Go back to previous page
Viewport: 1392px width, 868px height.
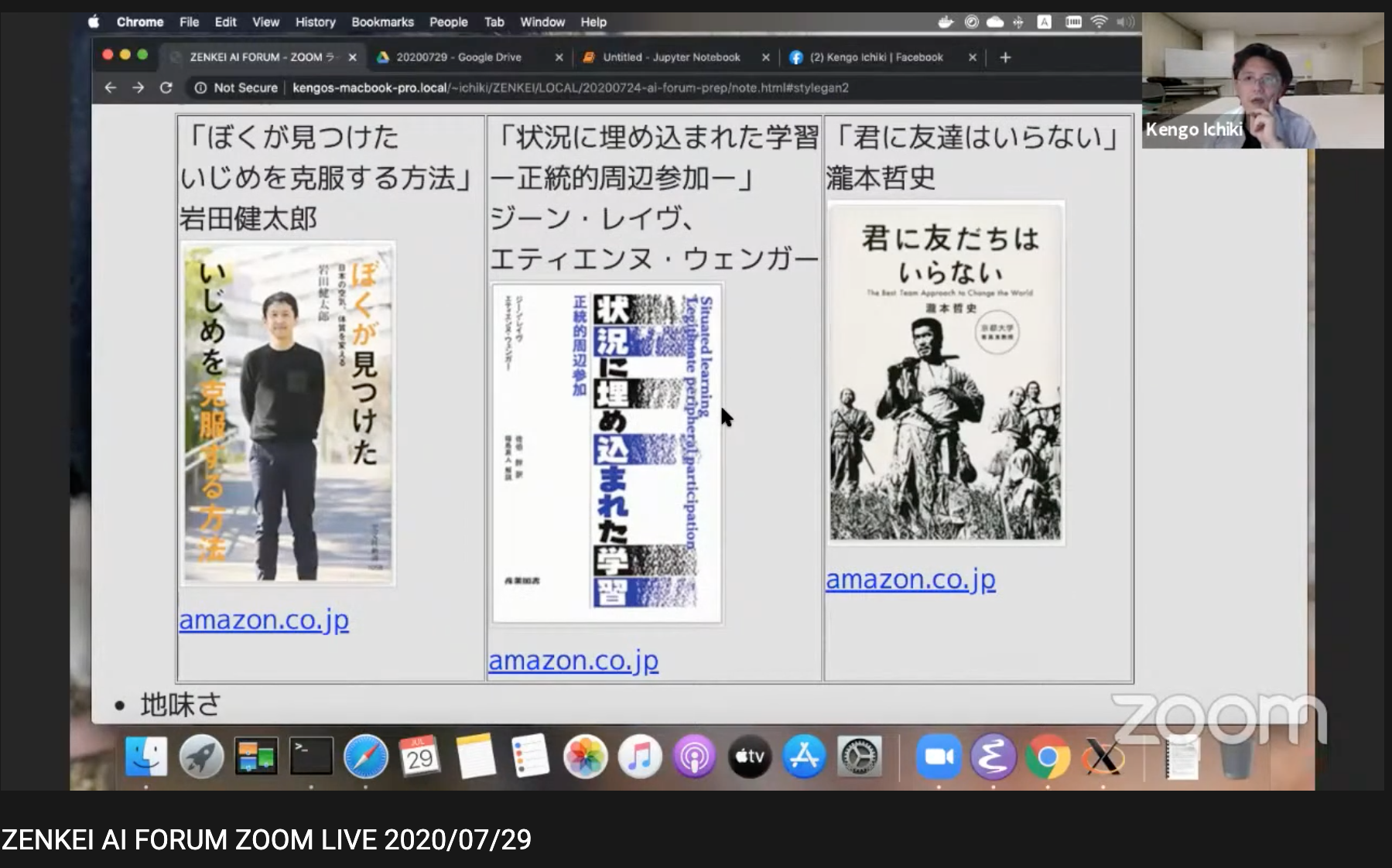[x=111, y=88]
